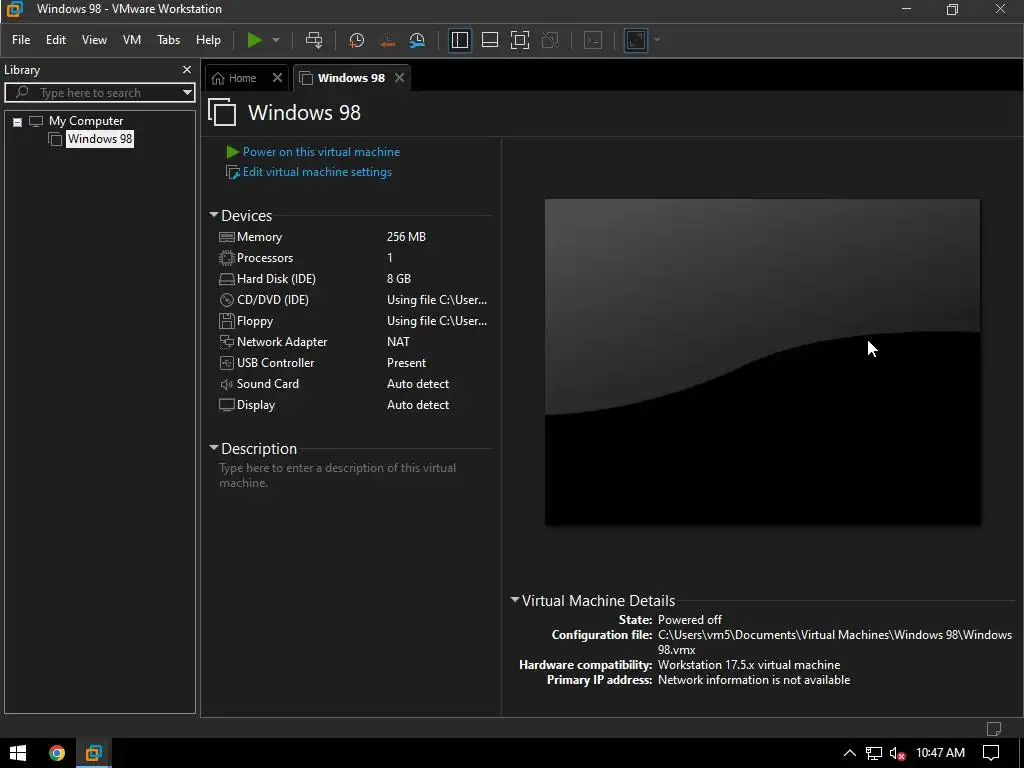
Task: Toggle the library sidebar view icon
Action: point(460,40)
